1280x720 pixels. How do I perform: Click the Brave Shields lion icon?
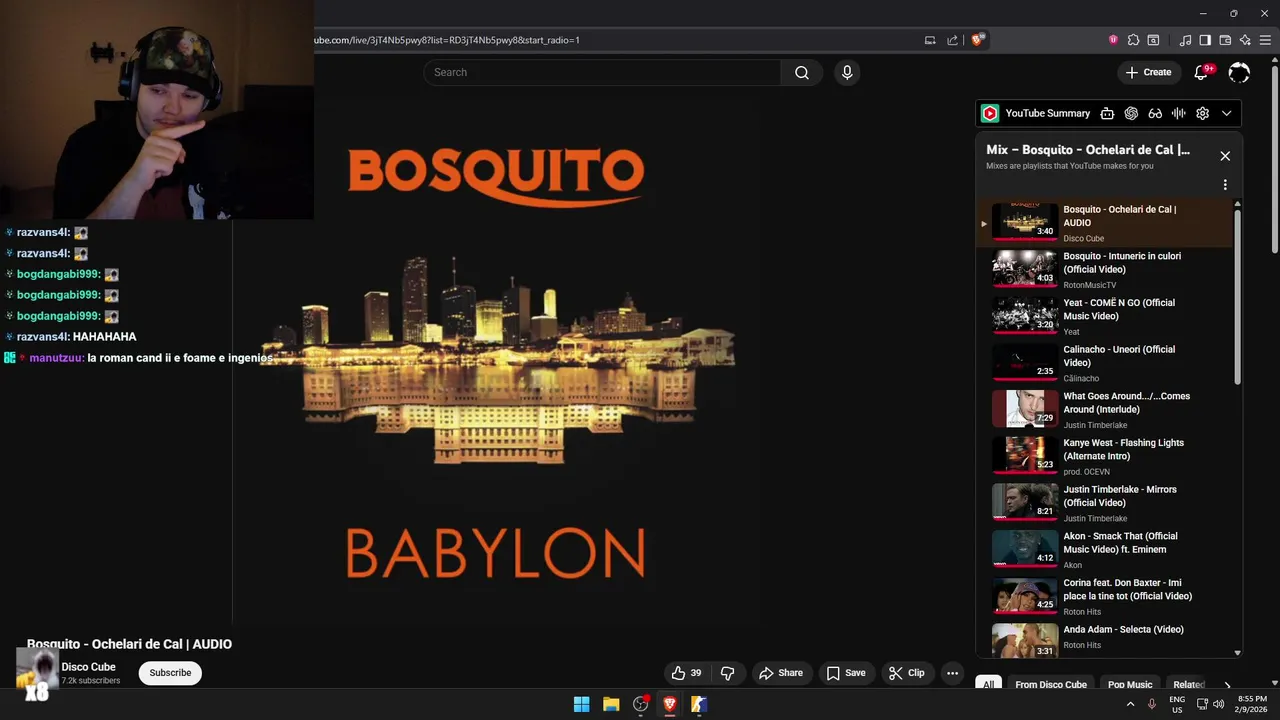coord(977,40)
